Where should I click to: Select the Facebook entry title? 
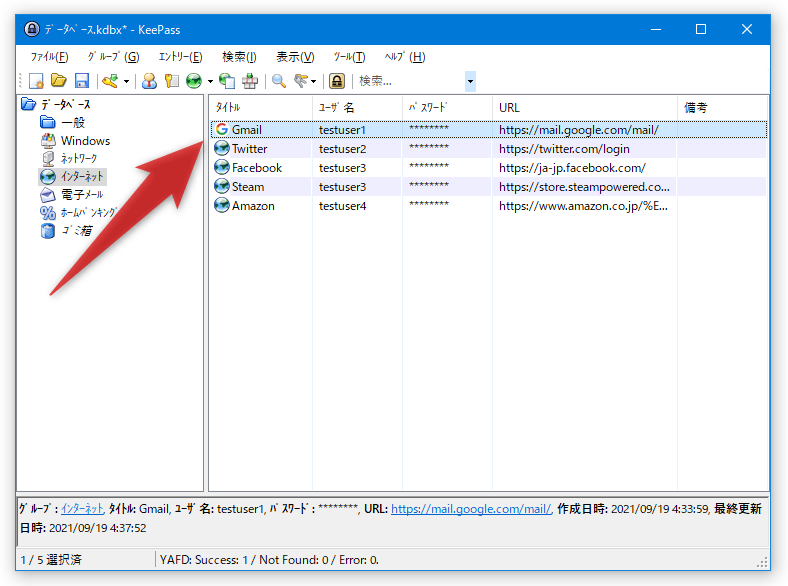tap(257, 168)
